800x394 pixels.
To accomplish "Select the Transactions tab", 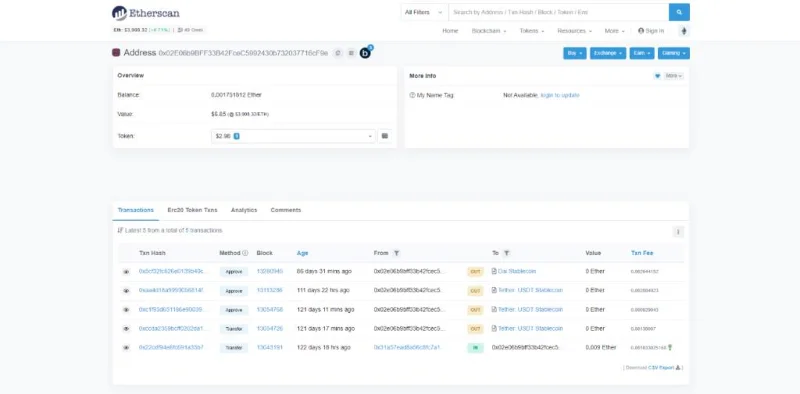I will pyautogui.click(x=136, y=210).
